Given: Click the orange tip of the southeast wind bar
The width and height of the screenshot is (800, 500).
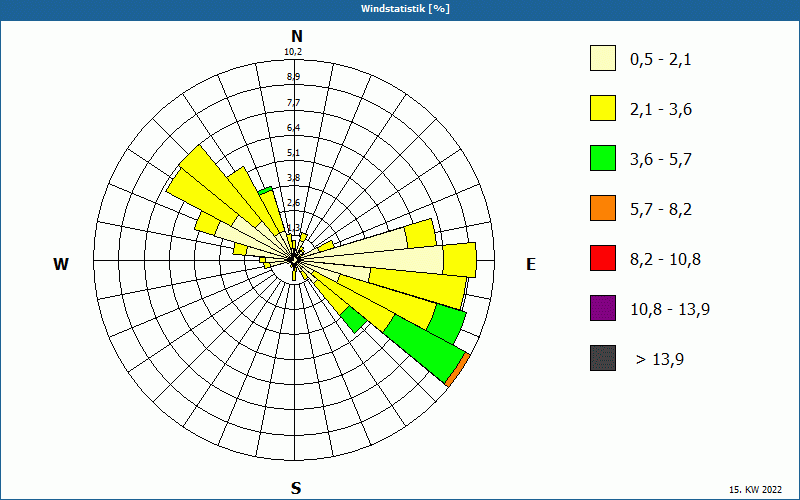Looking at the screenshot, I should (458, 369).
